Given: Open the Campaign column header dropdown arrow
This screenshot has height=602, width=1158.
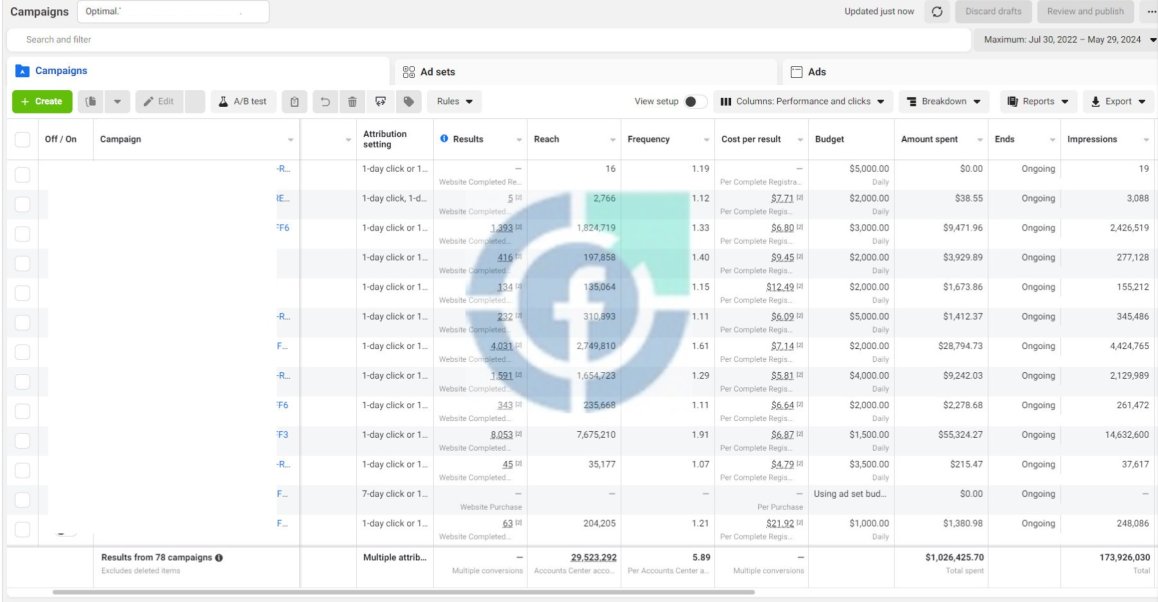Looking at the screenshot, I should (x=290, y=140).
